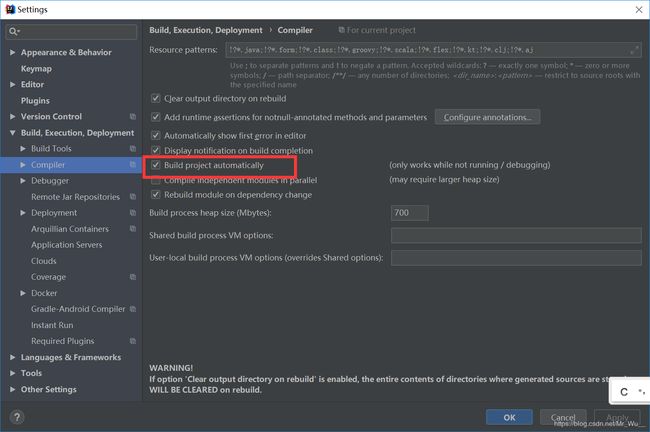
Task: Click the Resource patterns input field
Action: [x=433, y=50]
